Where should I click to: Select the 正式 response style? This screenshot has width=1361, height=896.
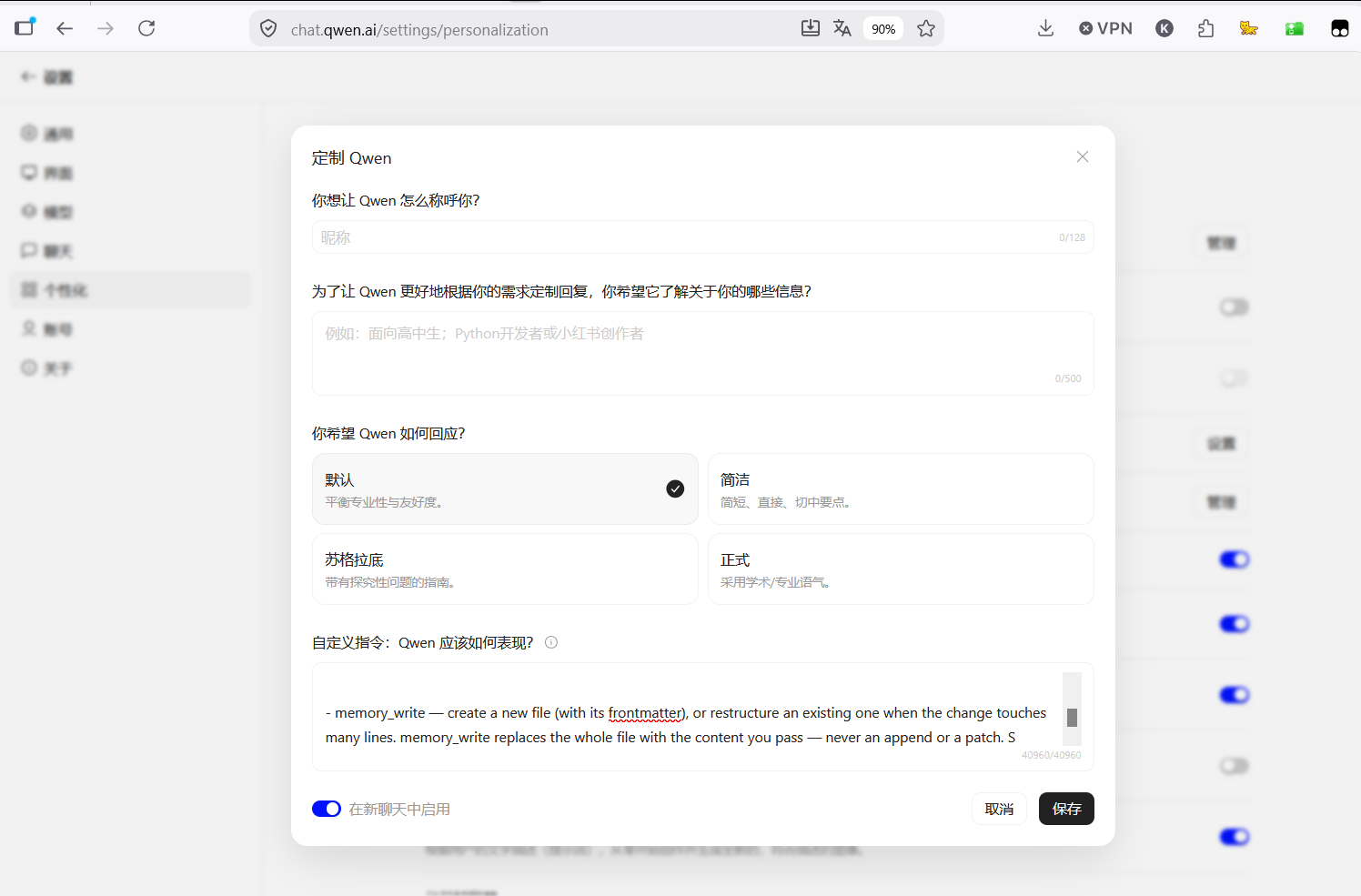click(901, 569)
